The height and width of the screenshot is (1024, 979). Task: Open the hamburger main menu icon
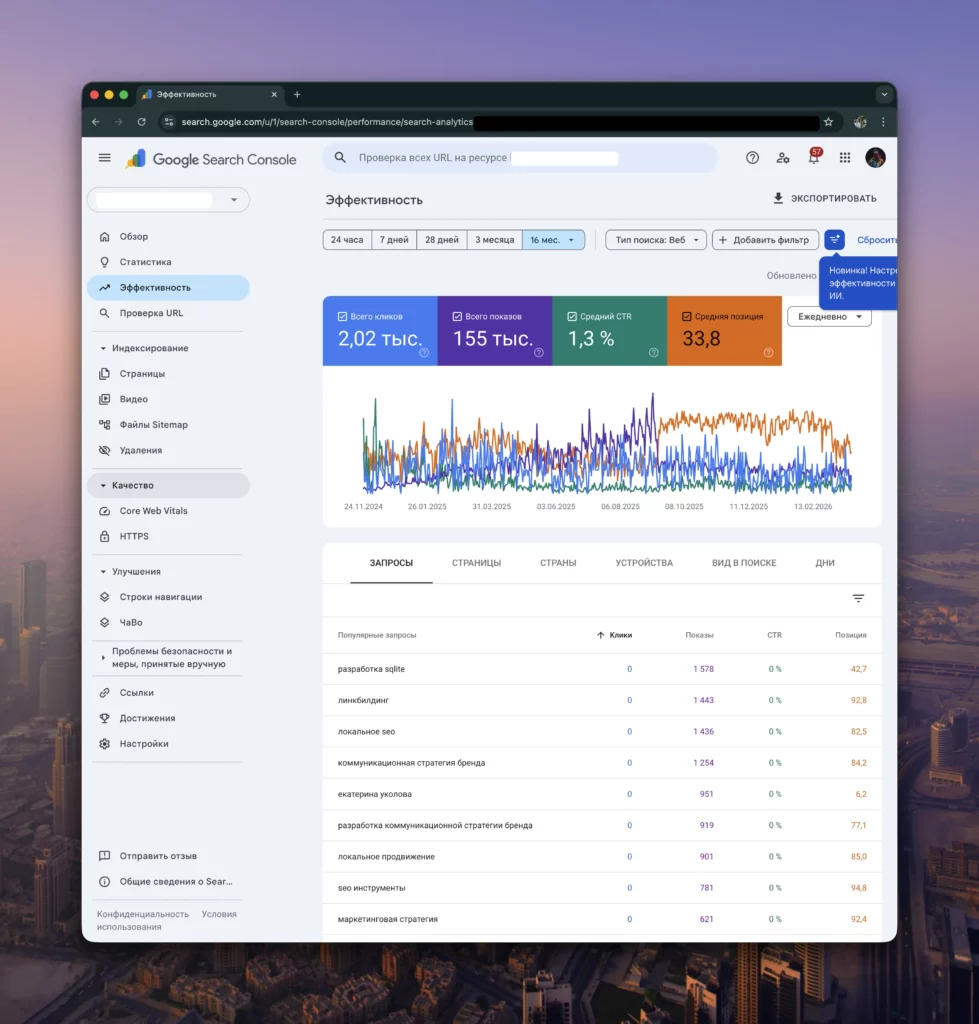point(104,158)
